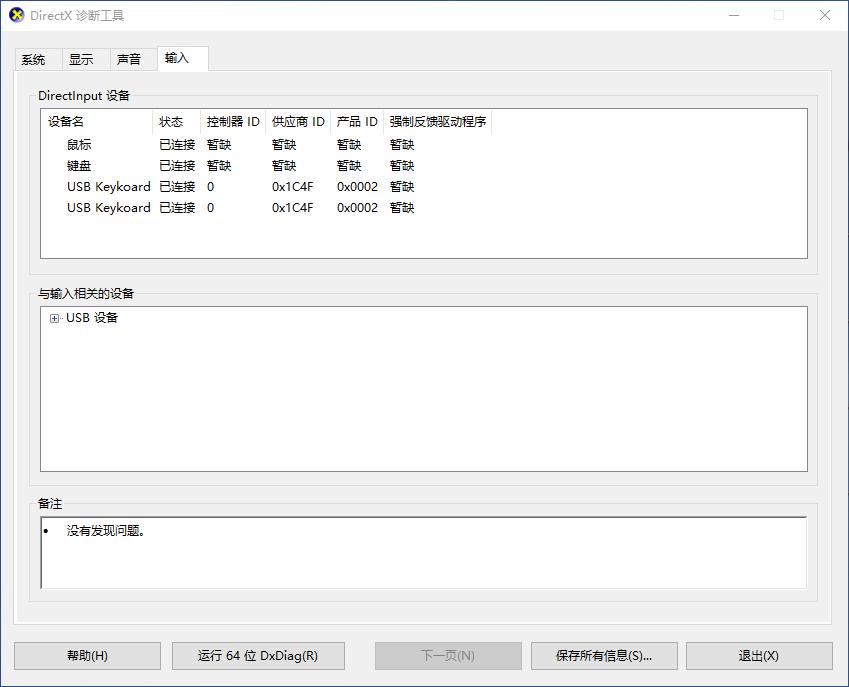Click the 强制反馈驱动程序 column header
This screenshot has height=687, width=849.
pyautogui.click(x=437, y=122)
